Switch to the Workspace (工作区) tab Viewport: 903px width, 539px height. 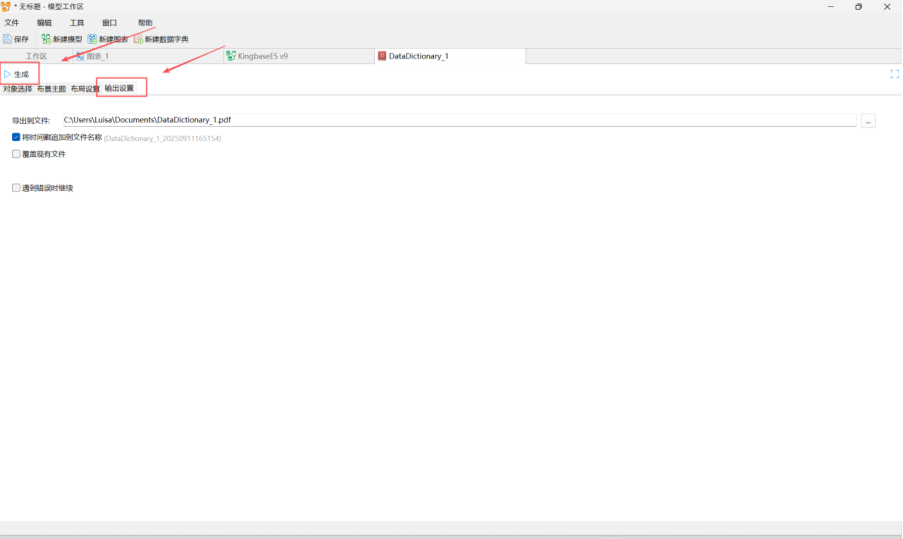point(36,56)
